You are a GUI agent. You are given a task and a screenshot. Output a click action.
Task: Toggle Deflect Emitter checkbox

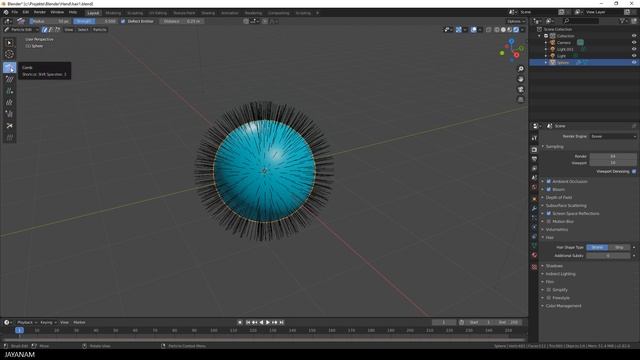pyautogui.click(x=123, y=21)
